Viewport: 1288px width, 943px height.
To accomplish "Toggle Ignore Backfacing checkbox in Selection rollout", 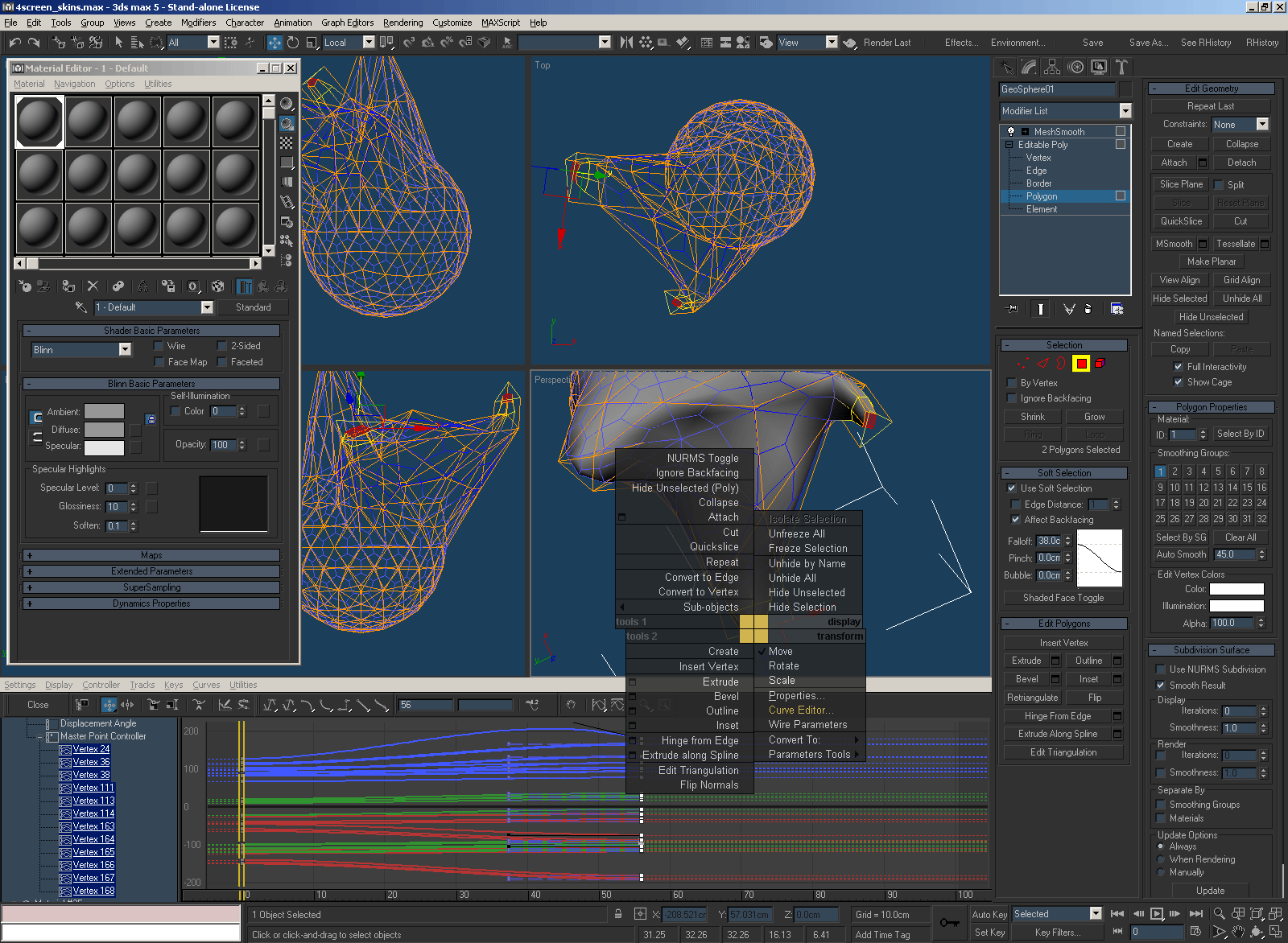I will 1012,398.
